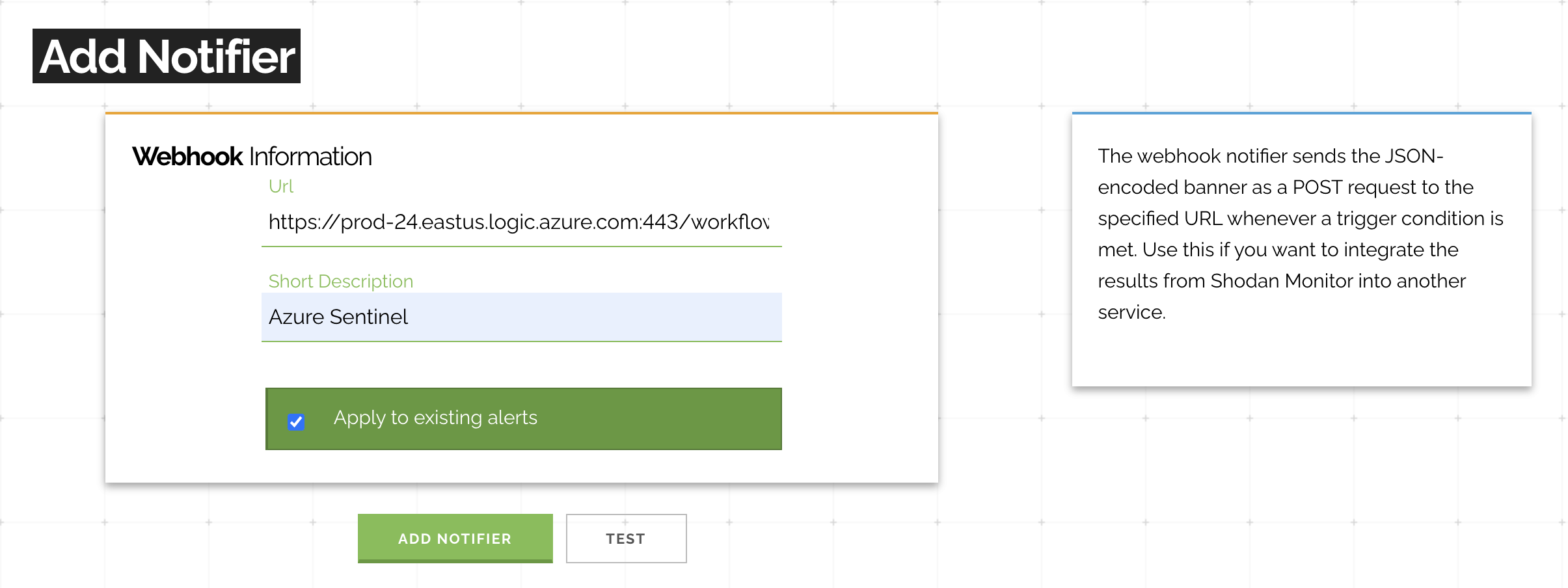The width and height of the screenshot is (1568, 588).
Task: Click the 'Short Description' field label
Action: 341,281
